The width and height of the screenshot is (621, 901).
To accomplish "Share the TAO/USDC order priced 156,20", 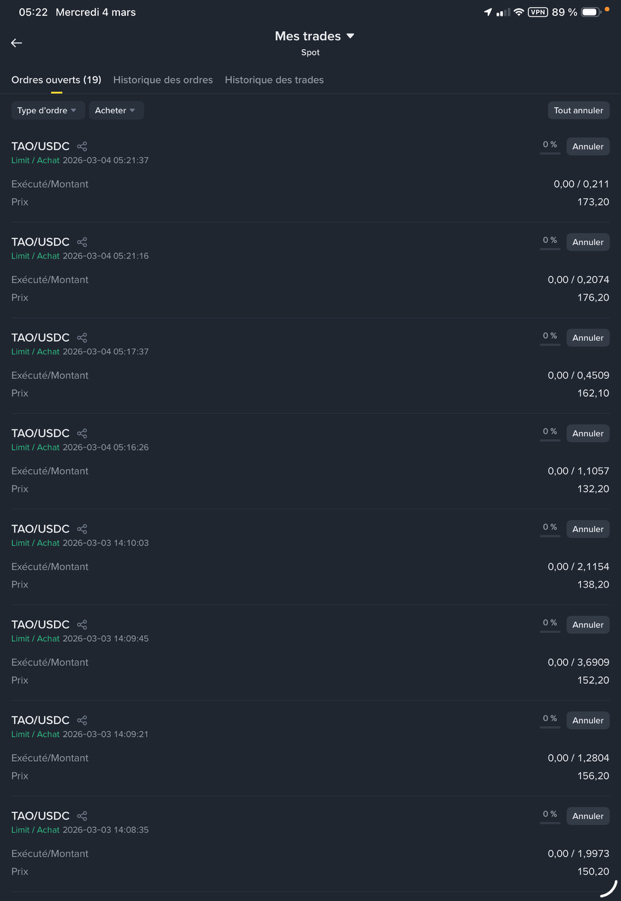I will (x=82, y=720).
